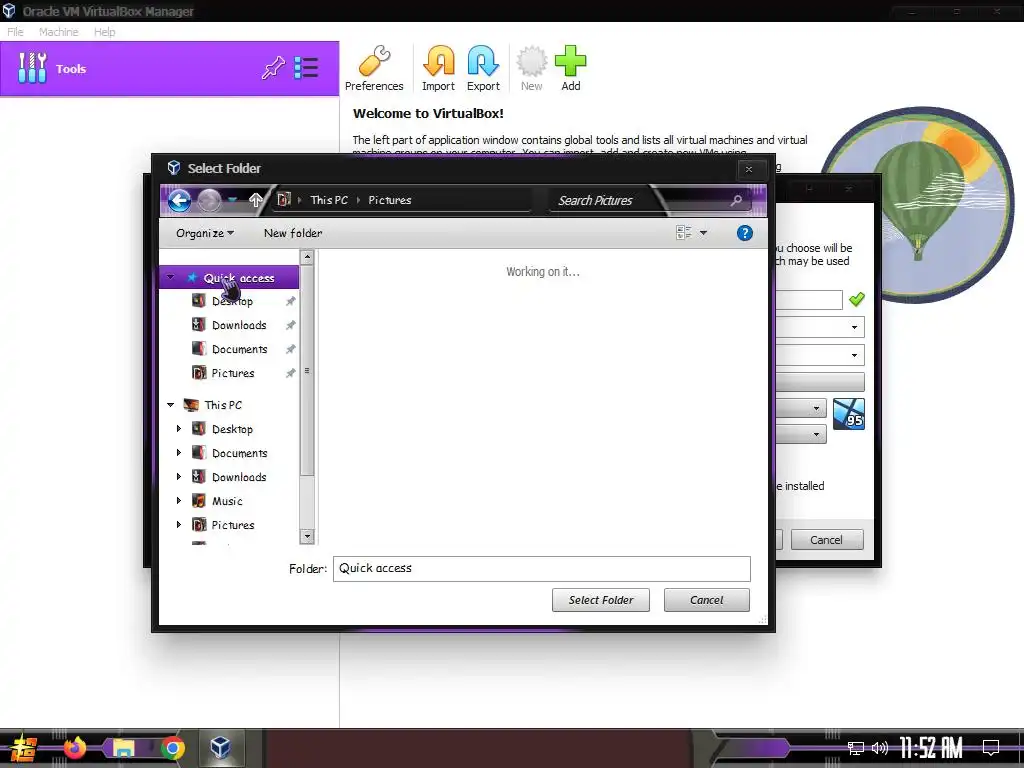Viewport: 1024px width, 768px height.
Task: Click the network tray icon
Action: pos(856,748)
